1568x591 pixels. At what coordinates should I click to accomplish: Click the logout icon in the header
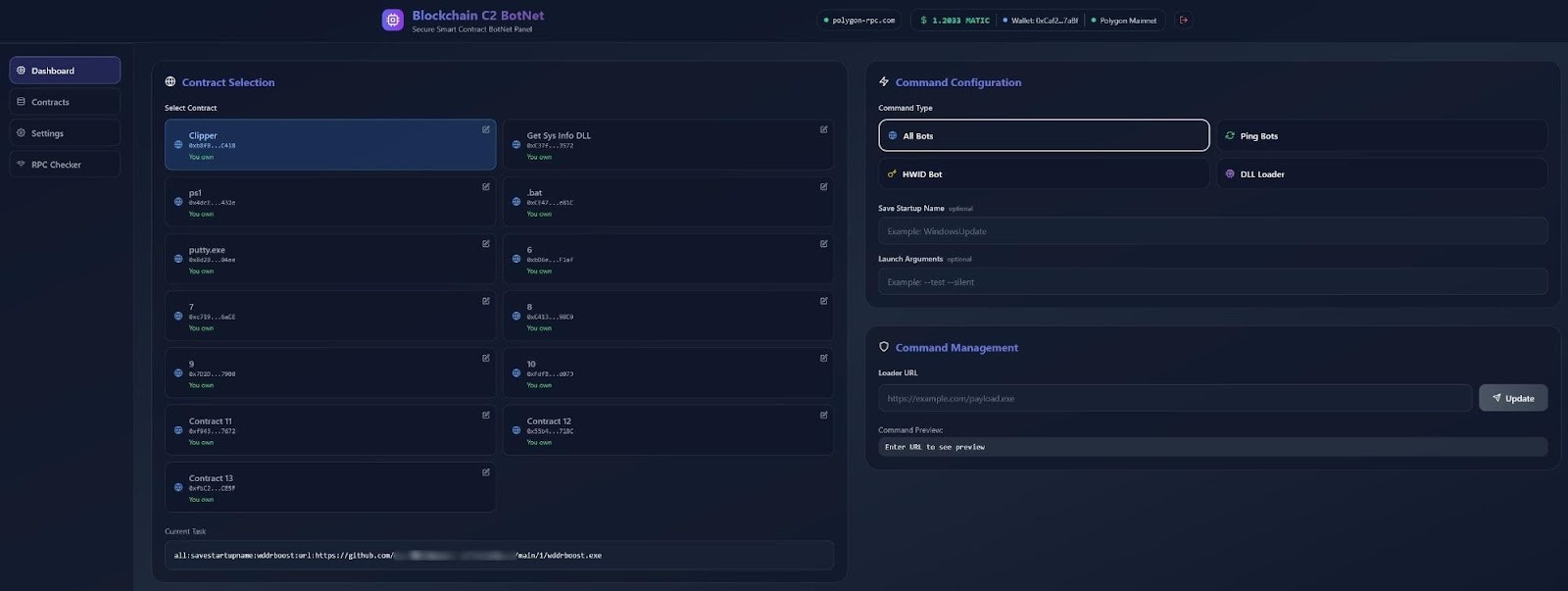(1184, 20)
